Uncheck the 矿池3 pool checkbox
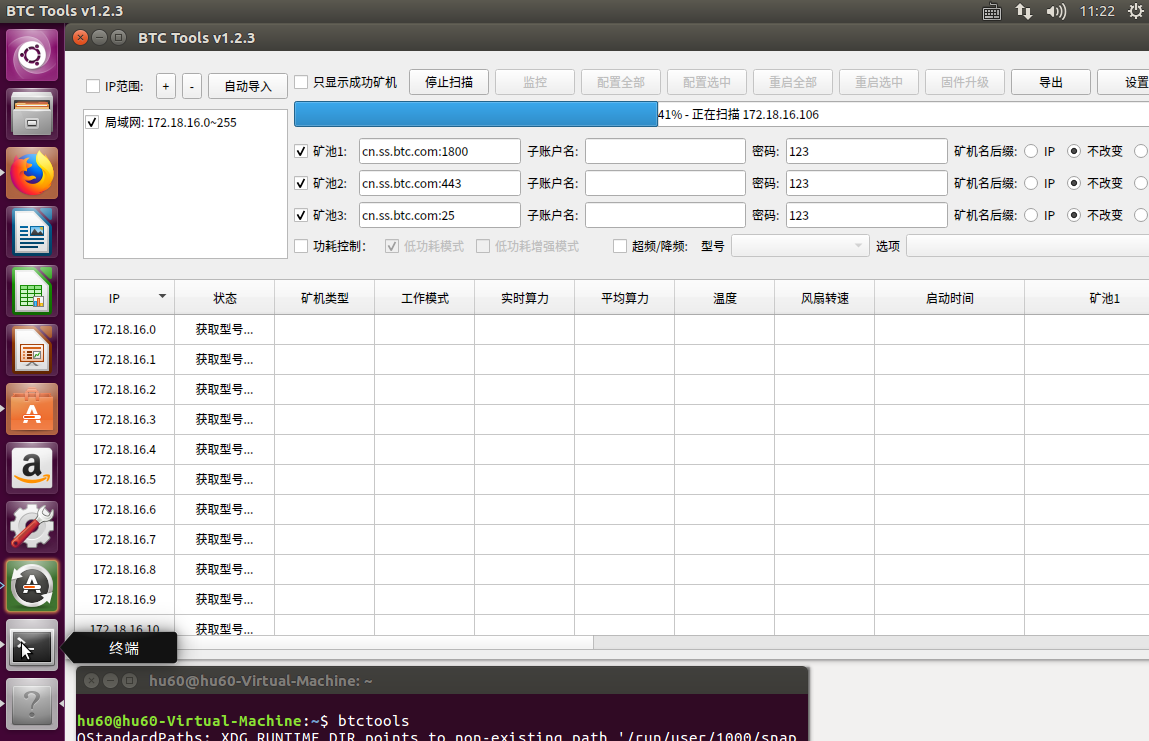Viewport: 1149px width, 741px height. point(301,215)
